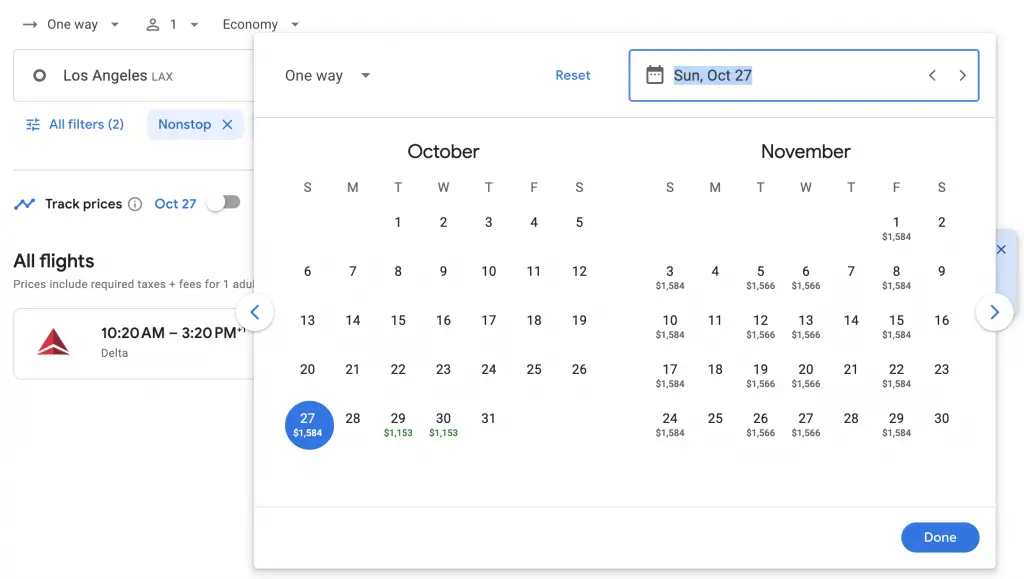Close the blue panel at right edge
Screen dimensions: 1024x579
click(x=1001, y=249)
